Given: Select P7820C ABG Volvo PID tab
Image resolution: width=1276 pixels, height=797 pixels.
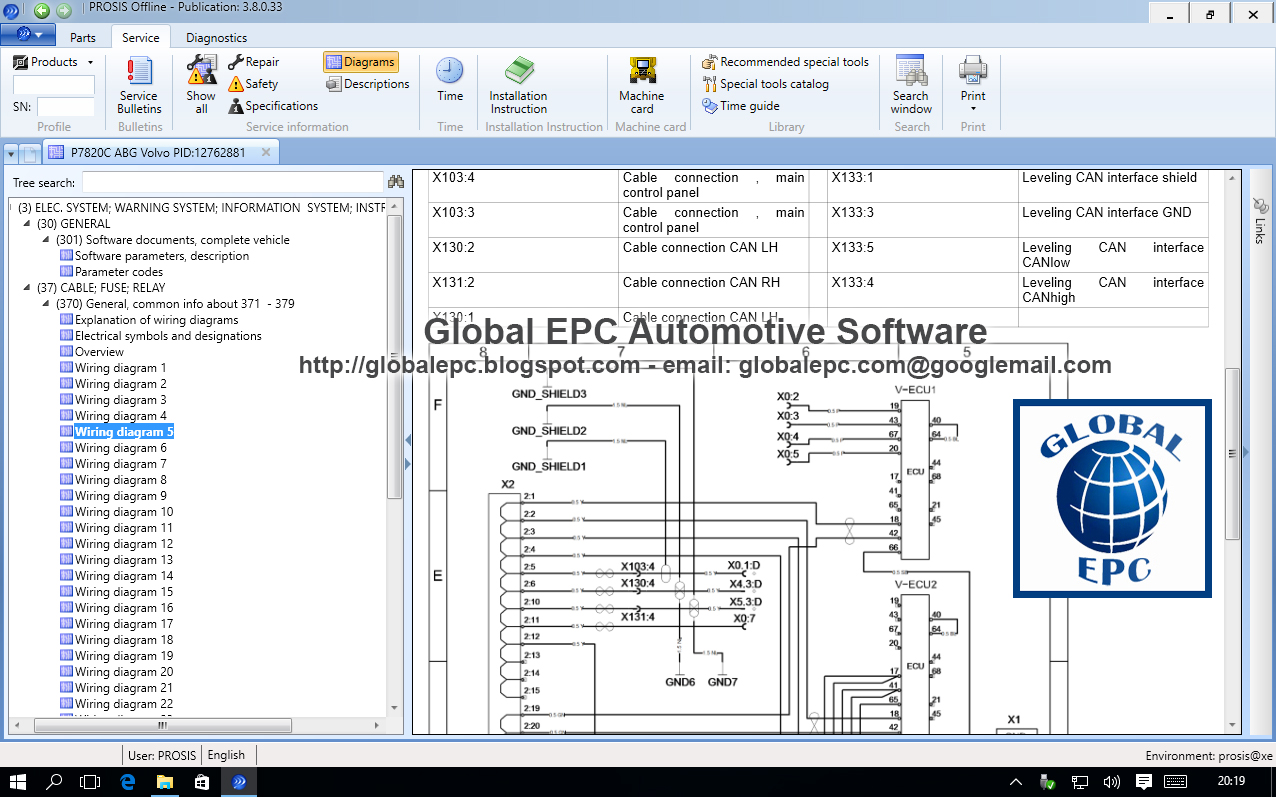Looking at the screenshot, I should point(158,153).
